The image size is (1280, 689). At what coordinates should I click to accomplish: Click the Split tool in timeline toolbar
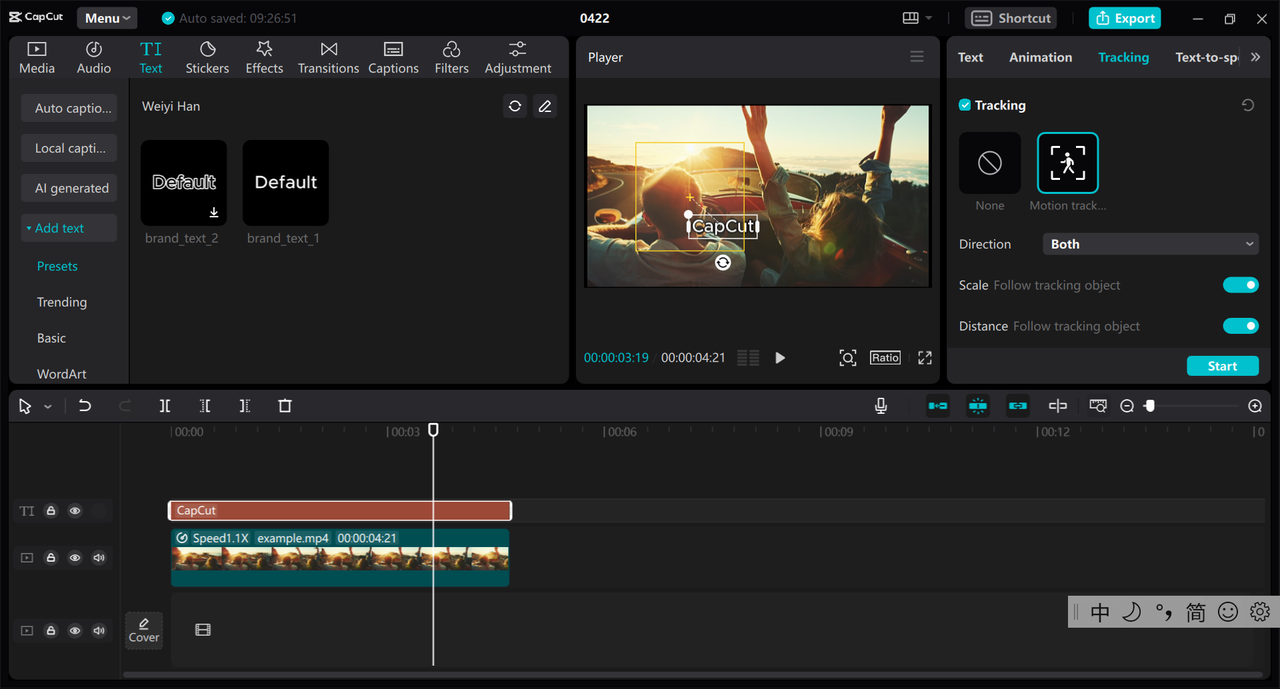[165, 406]
